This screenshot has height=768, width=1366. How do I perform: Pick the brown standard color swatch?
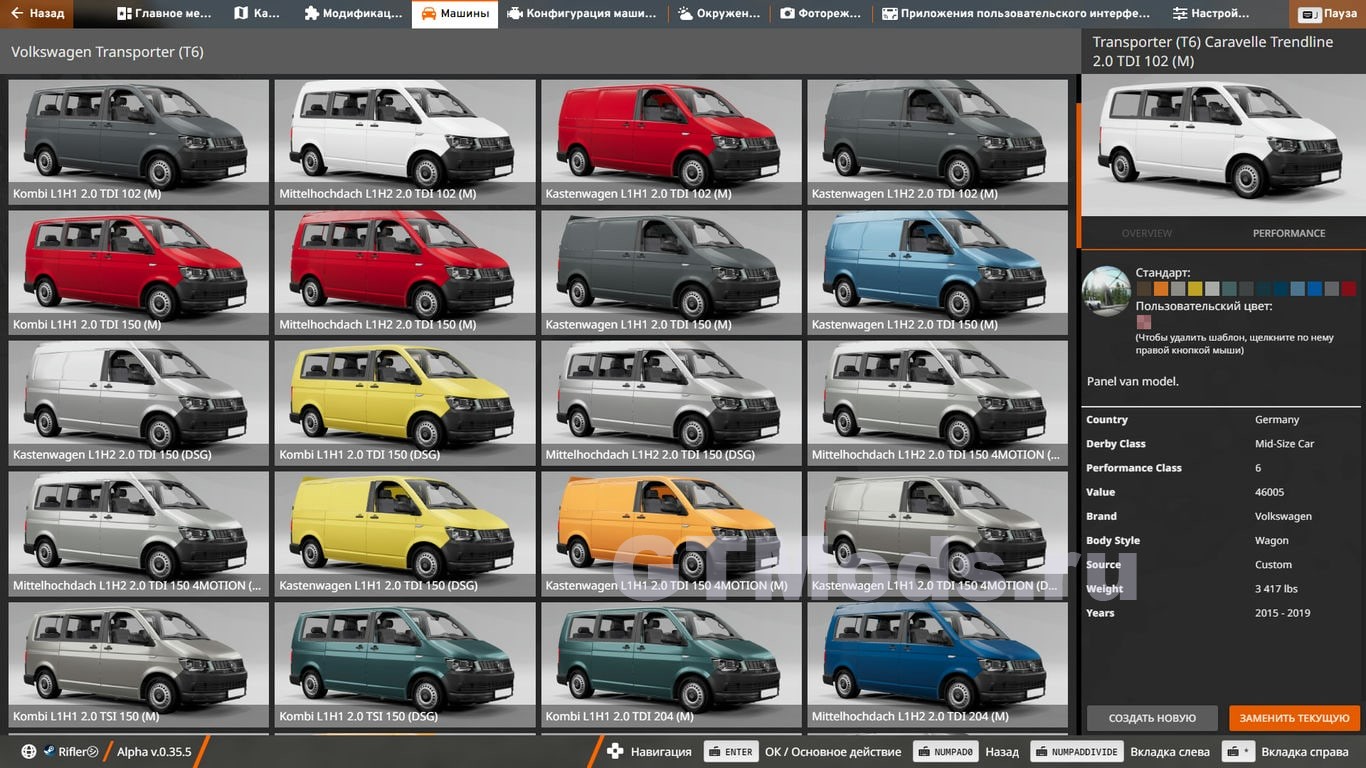coord(1144,289)
